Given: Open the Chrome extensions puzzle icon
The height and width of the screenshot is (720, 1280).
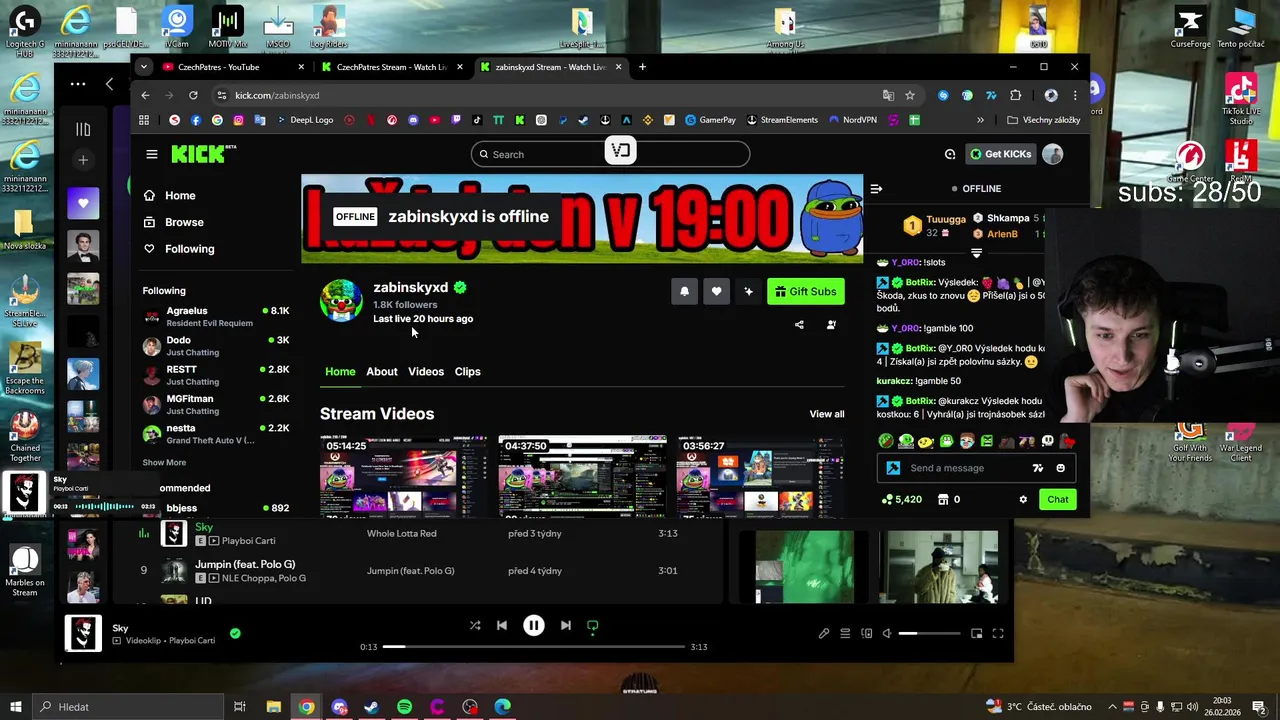Looking at the screenshot, I should (1016, 95).
